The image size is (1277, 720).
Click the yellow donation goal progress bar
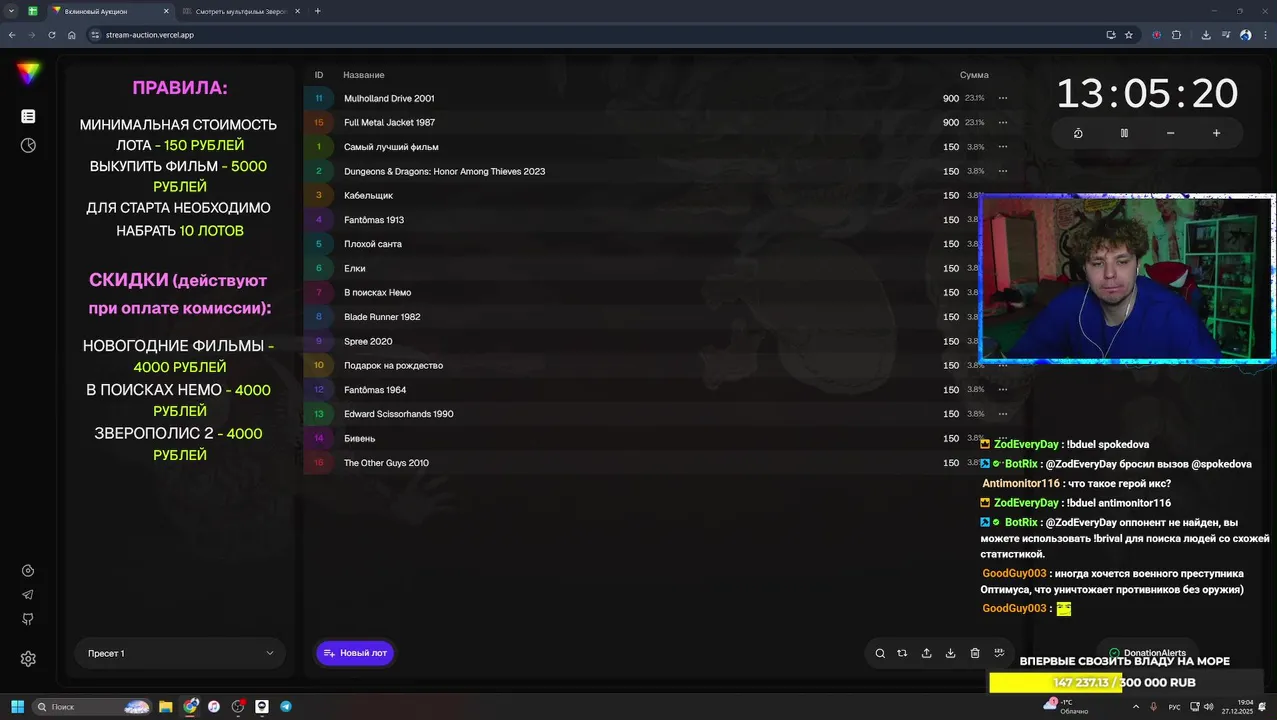point(1054,682)
